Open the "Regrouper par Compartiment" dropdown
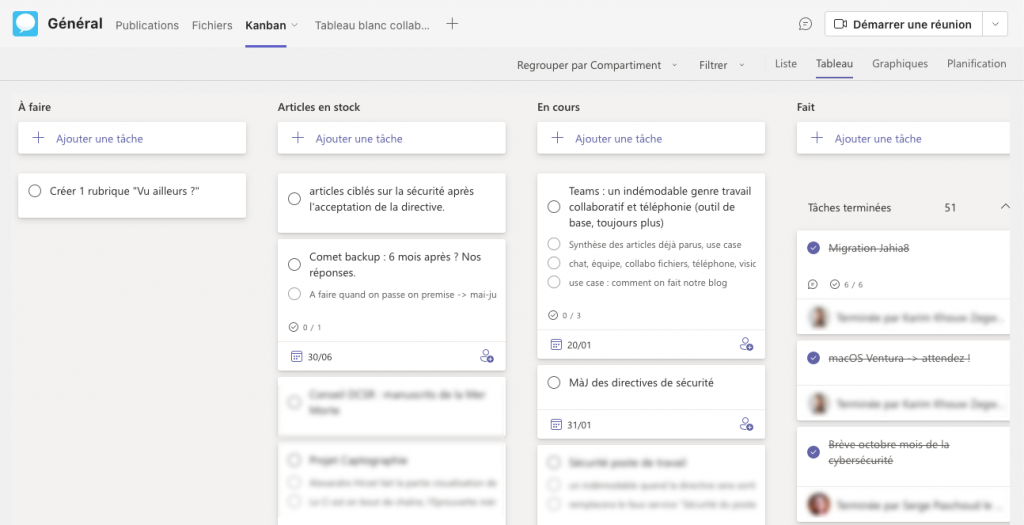This screenshot has width=1024, height=525. click(597, 65)
